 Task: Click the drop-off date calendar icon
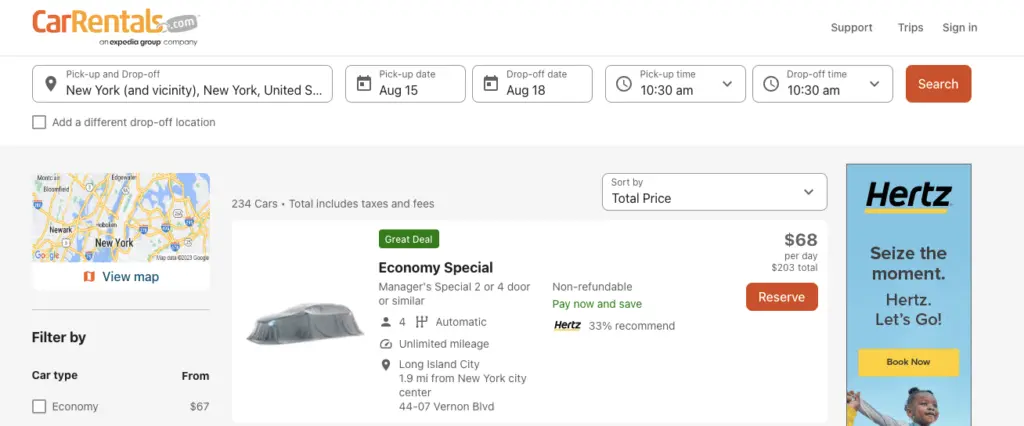(491, 84)
